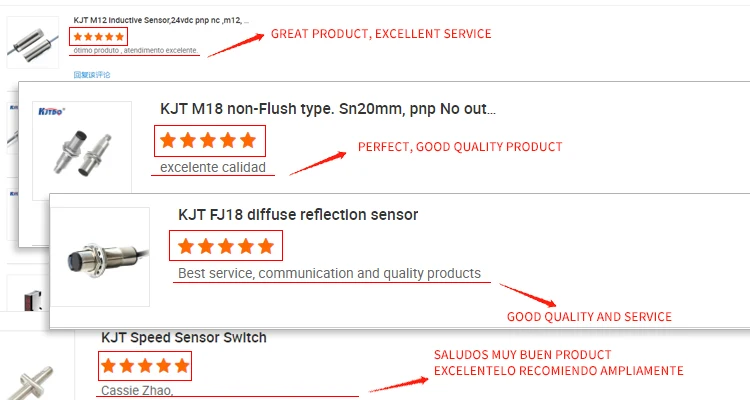
Task: Click the first star under M18 sensor
Action: 168,141
